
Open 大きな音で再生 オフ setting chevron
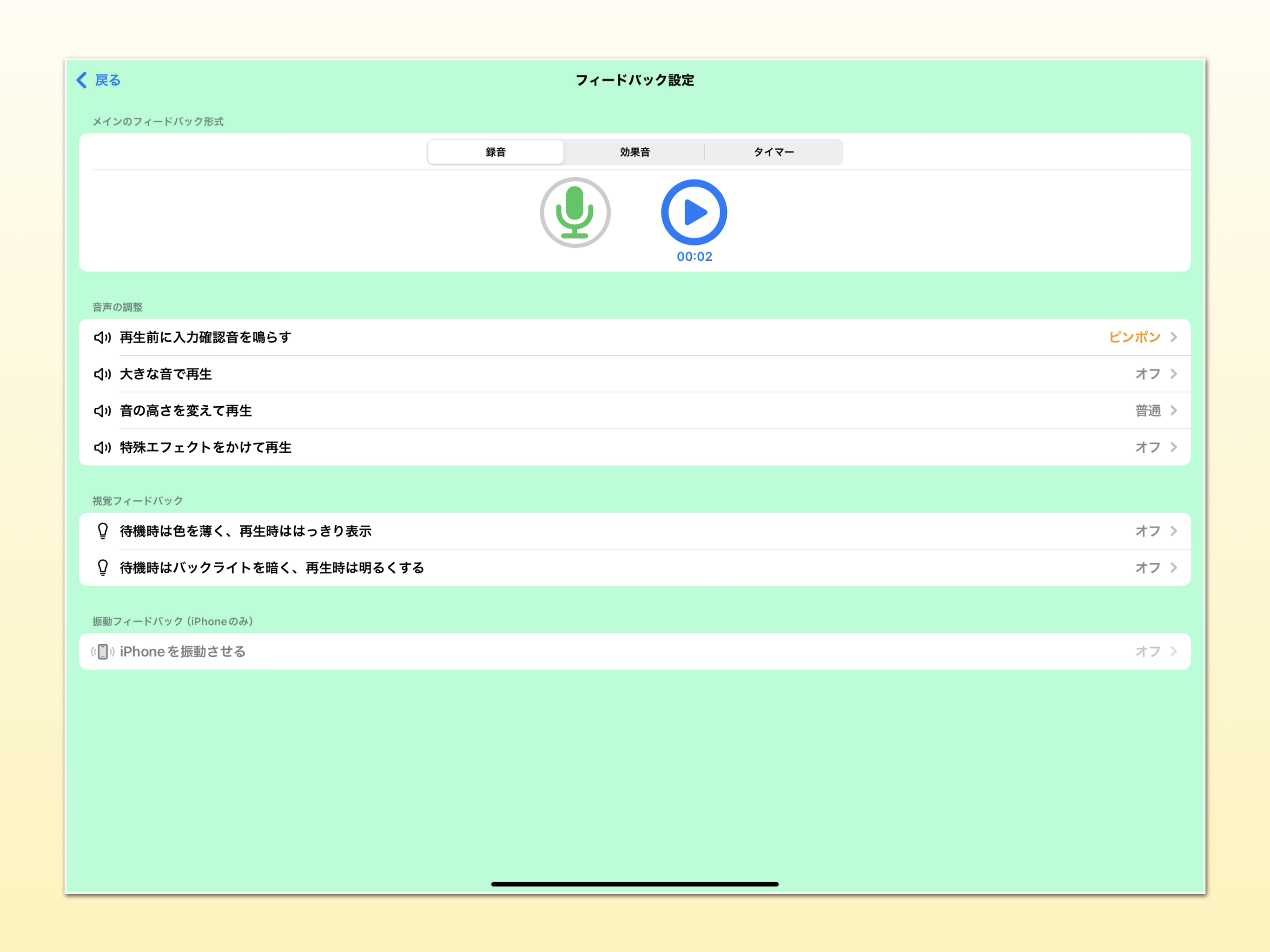tap(1174, 374)
